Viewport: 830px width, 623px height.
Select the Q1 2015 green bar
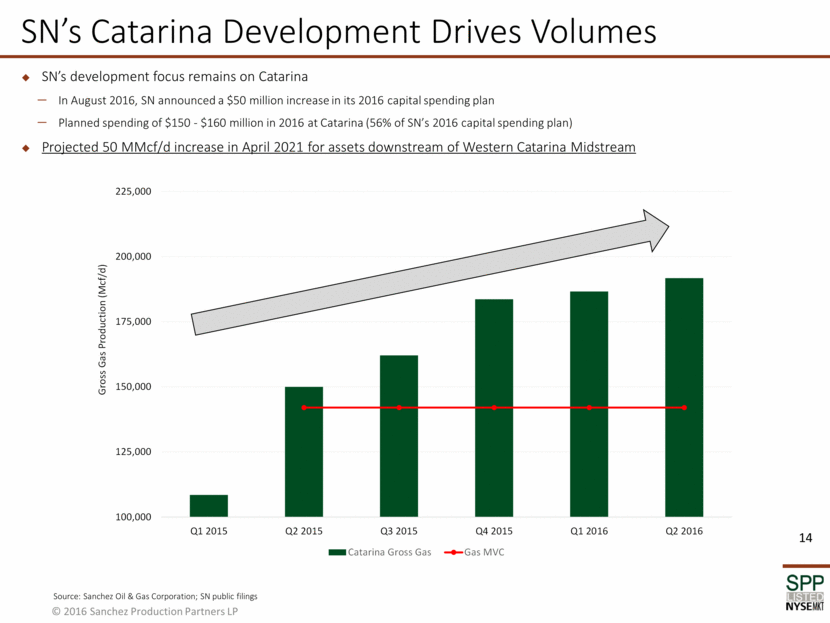[209, 505]
